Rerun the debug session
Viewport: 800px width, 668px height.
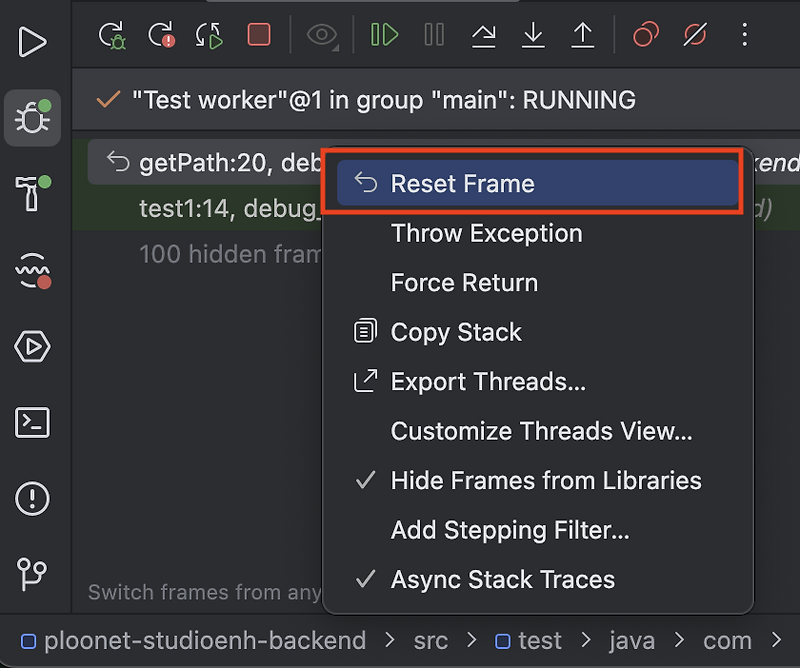115,33
